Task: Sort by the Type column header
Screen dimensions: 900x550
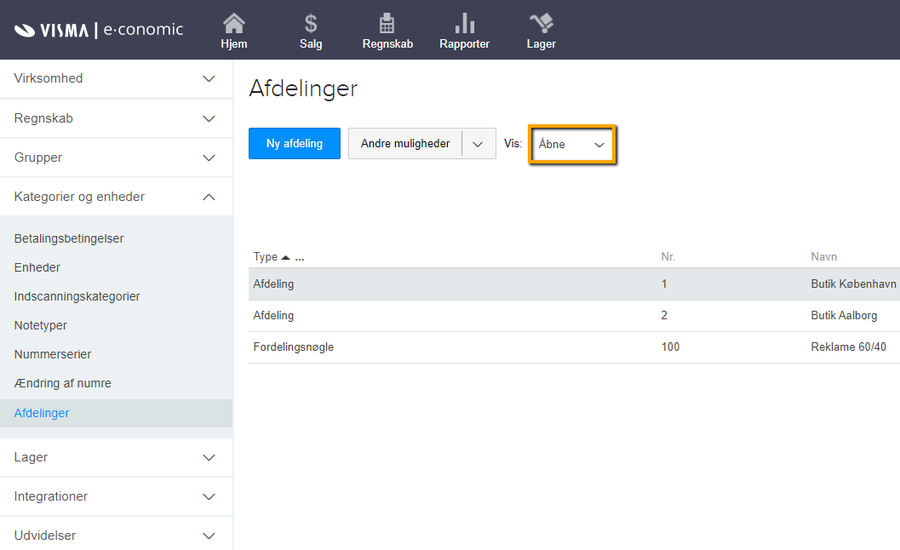Action: click(x=265, y=257)
